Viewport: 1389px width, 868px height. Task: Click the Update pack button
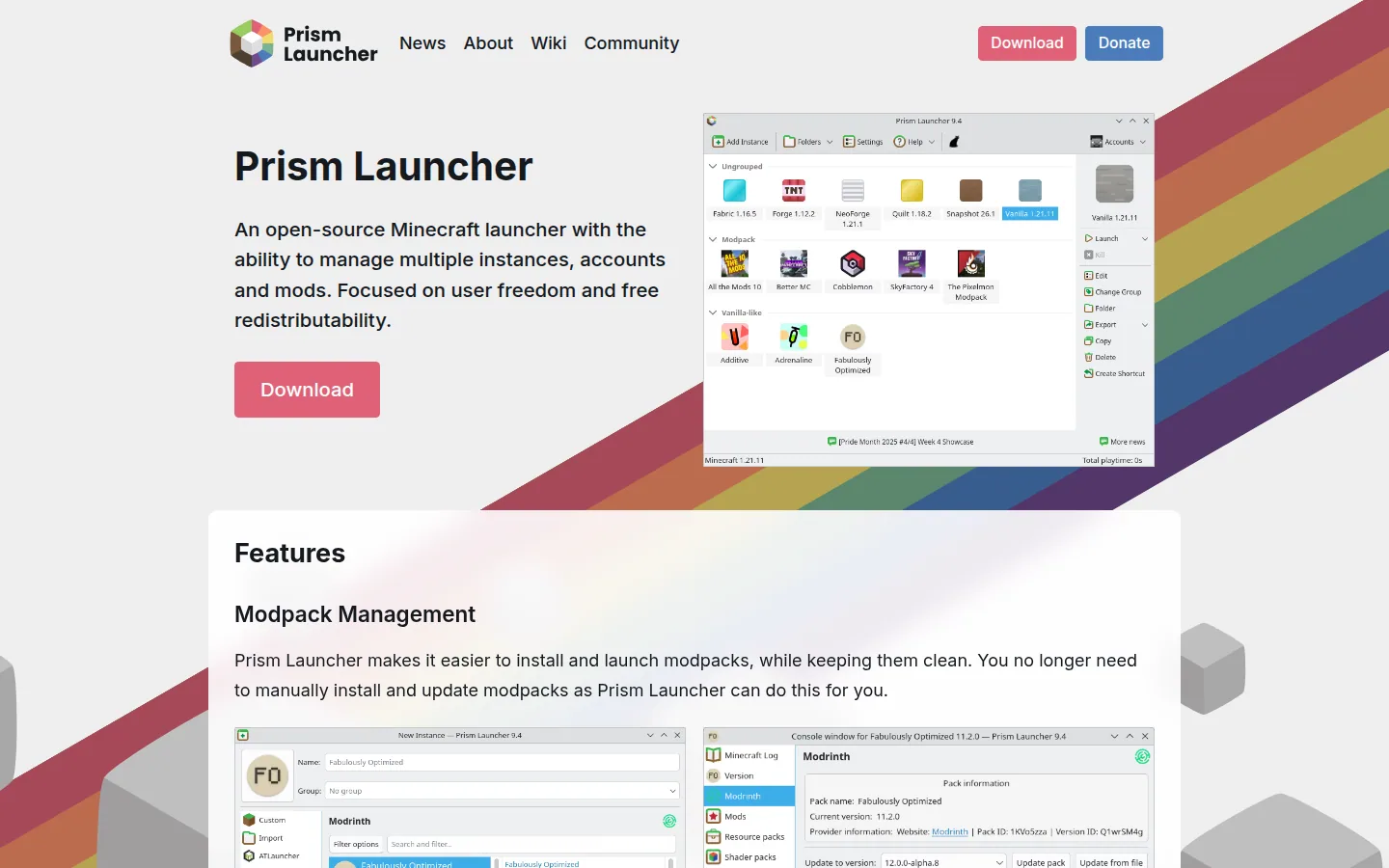[x=1041, y=862]
